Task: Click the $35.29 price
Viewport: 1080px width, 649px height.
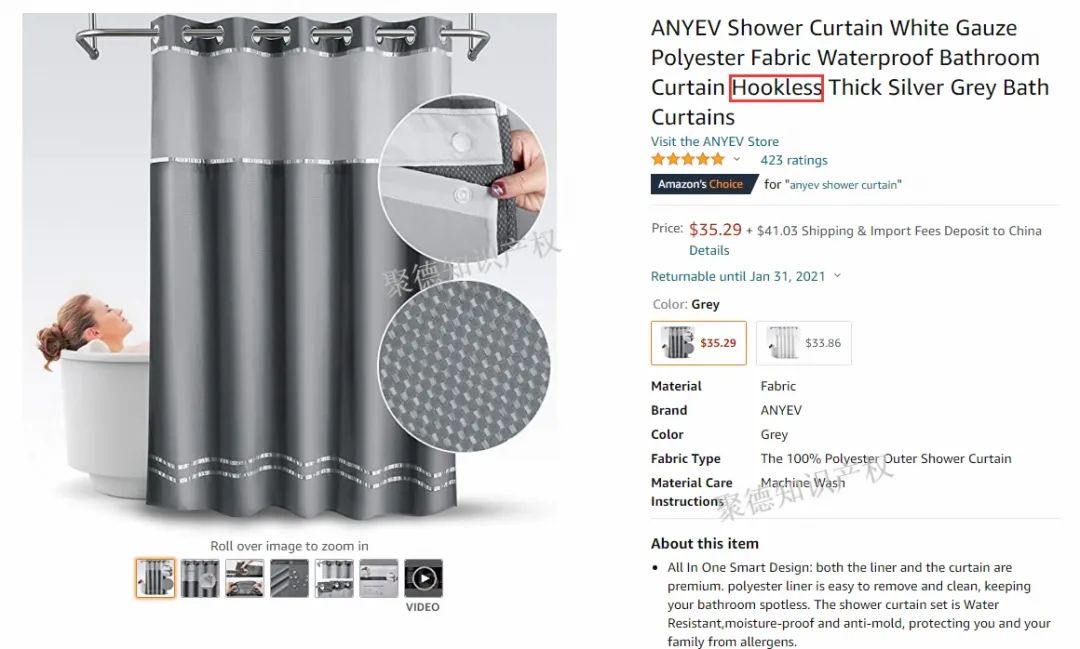Action: point(715,229)
